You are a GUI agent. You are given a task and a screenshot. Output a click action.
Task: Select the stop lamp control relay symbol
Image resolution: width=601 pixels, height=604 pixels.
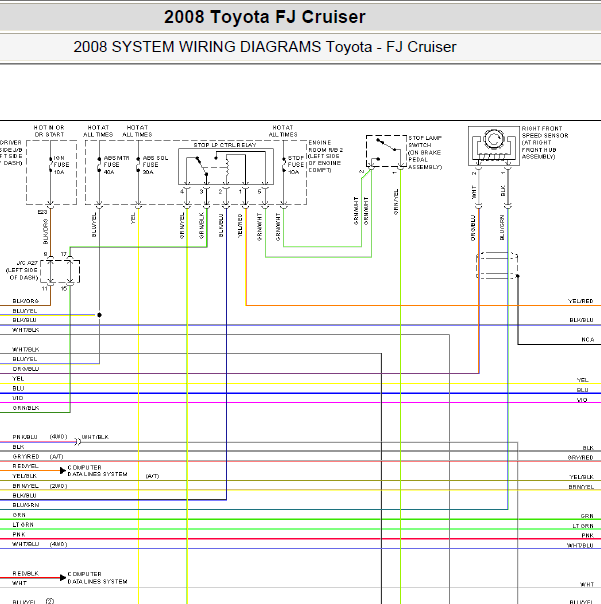pos(226,166)
